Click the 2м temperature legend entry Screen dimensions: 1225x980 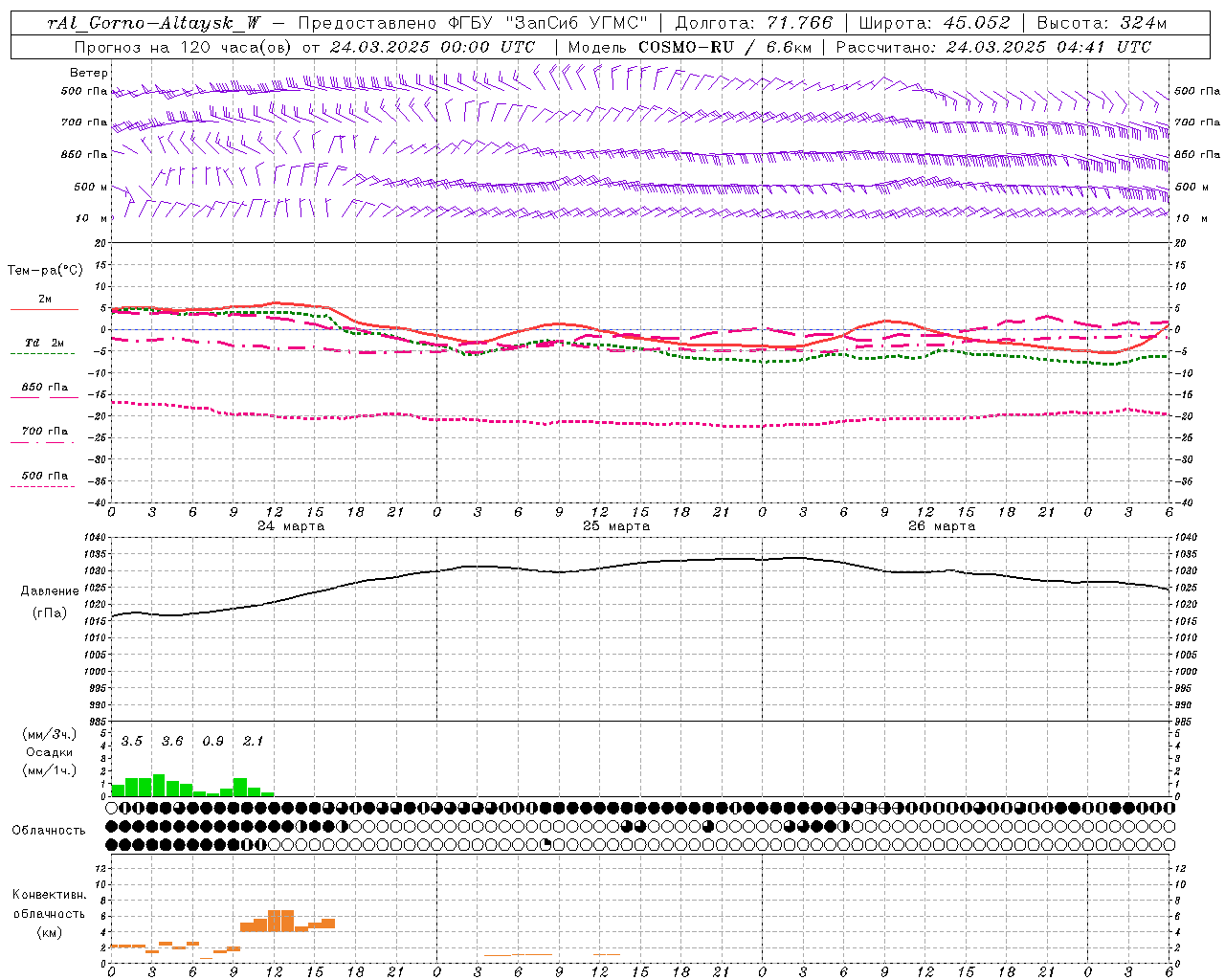coord(45,300)
